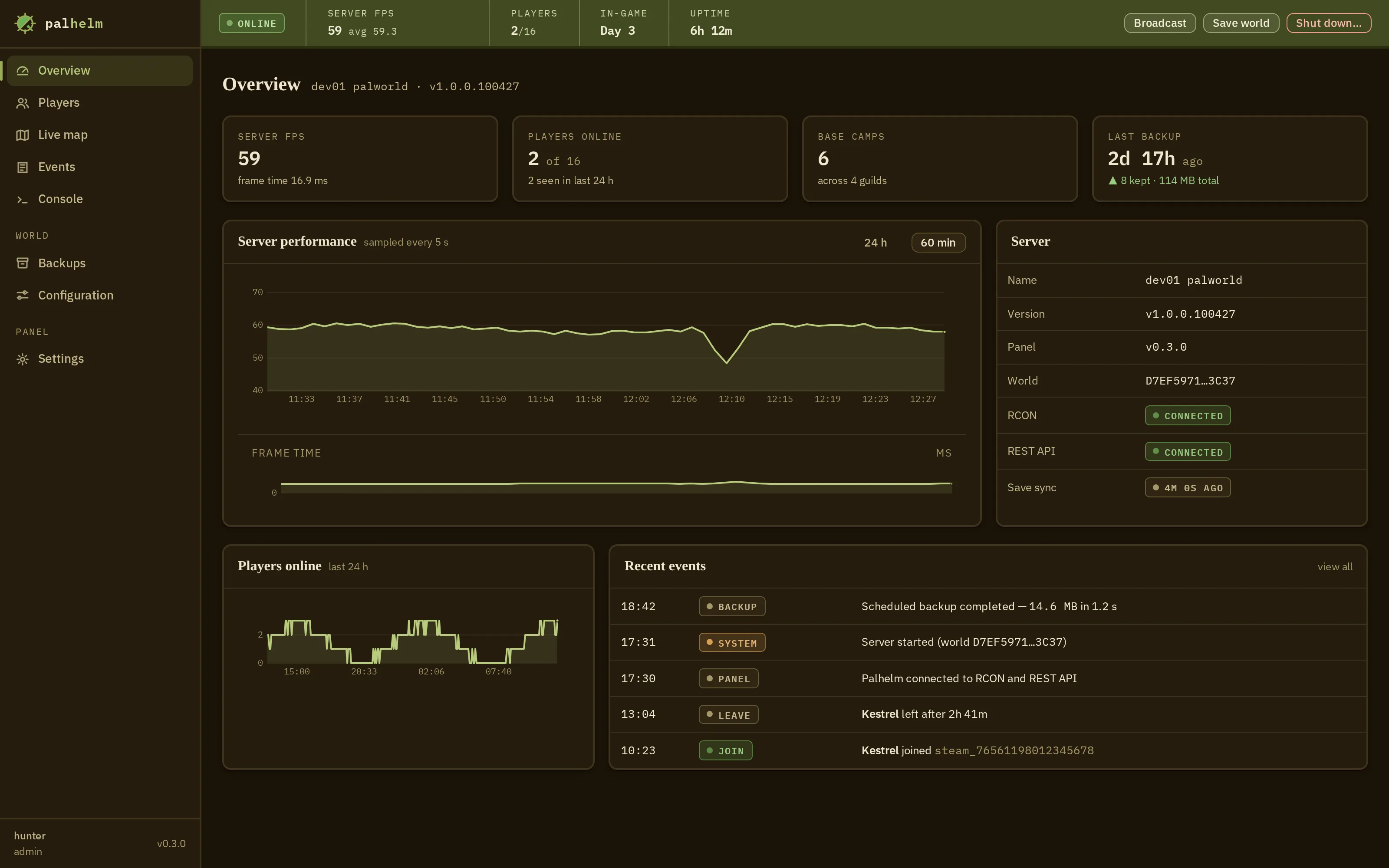Select the 60 min chart range

click(938, 242)
